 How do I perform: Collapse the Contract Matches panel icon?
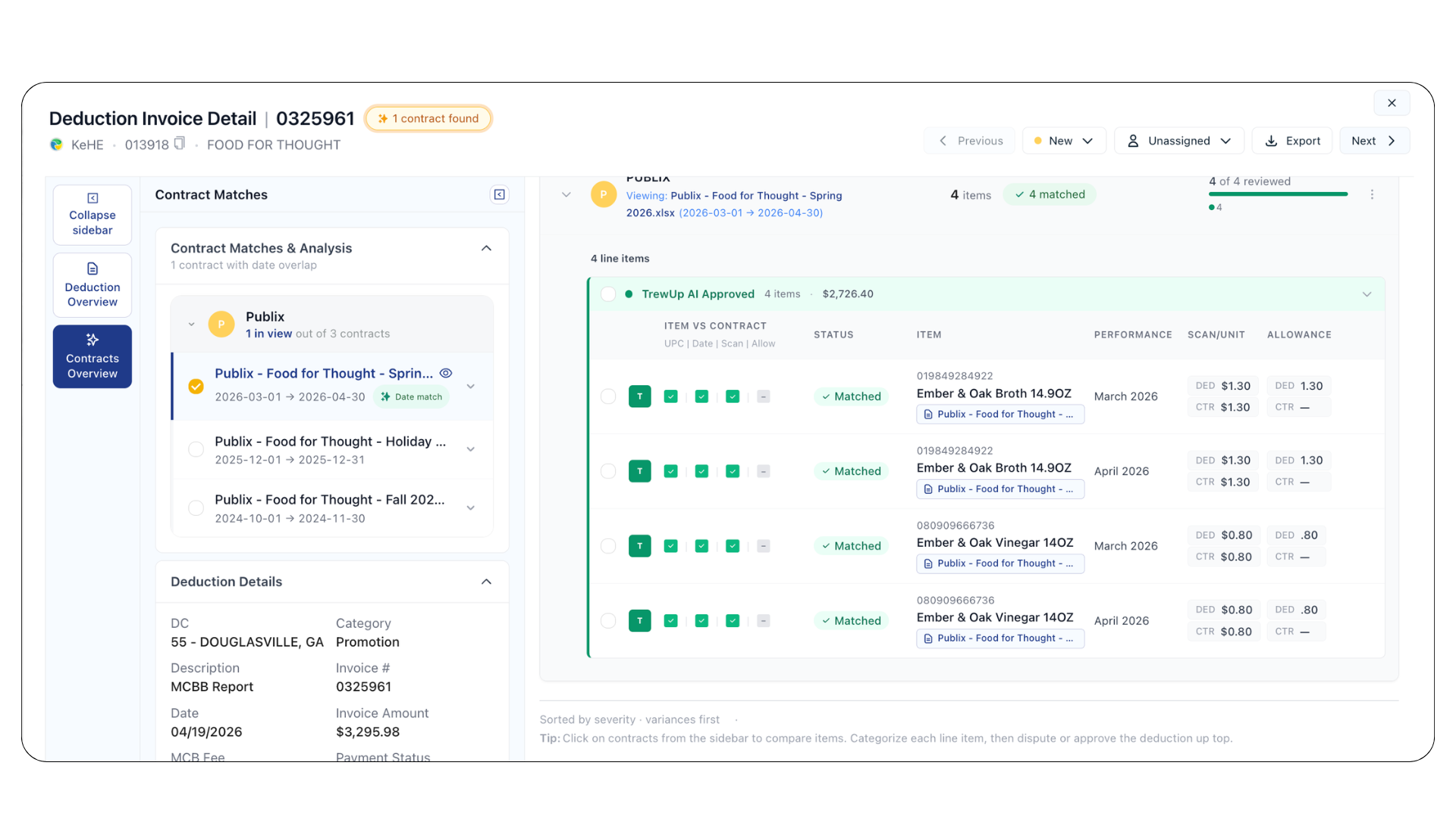499,195
